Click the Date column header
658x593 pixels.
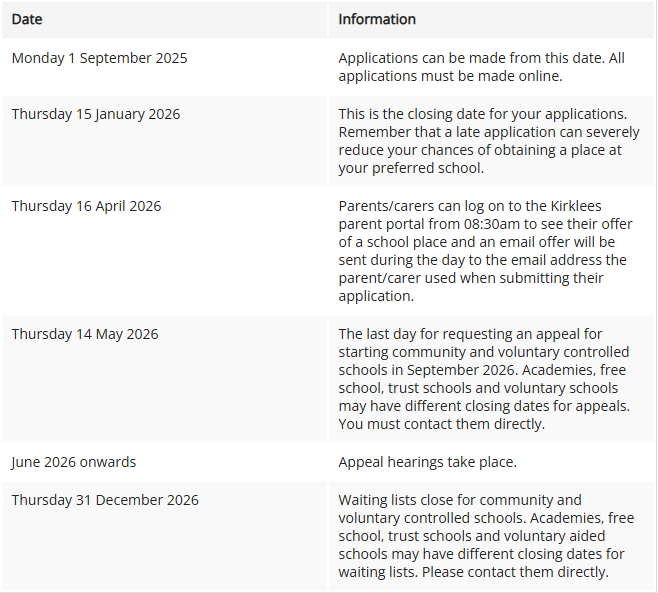pos(164,20)
